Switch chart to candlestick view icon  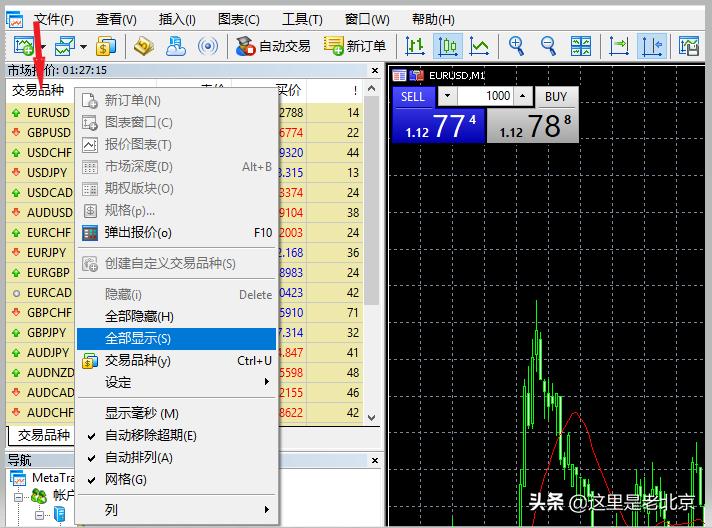447,45
